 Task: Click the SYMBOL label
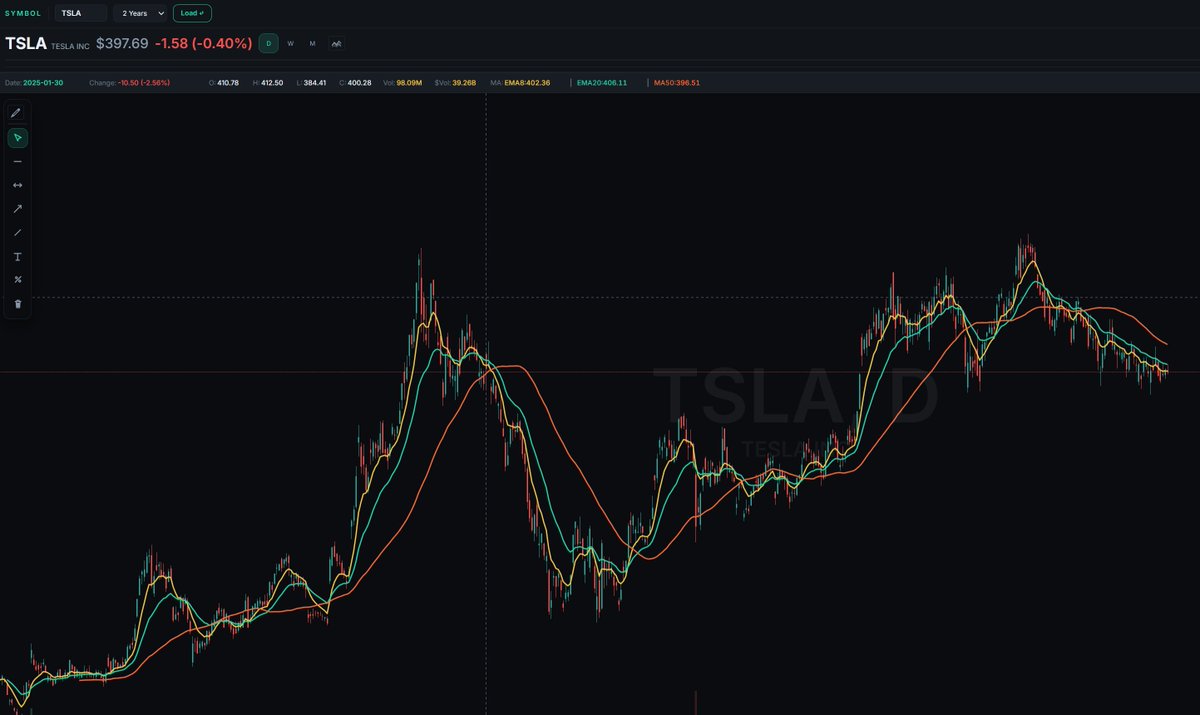[x=23, y=13]
